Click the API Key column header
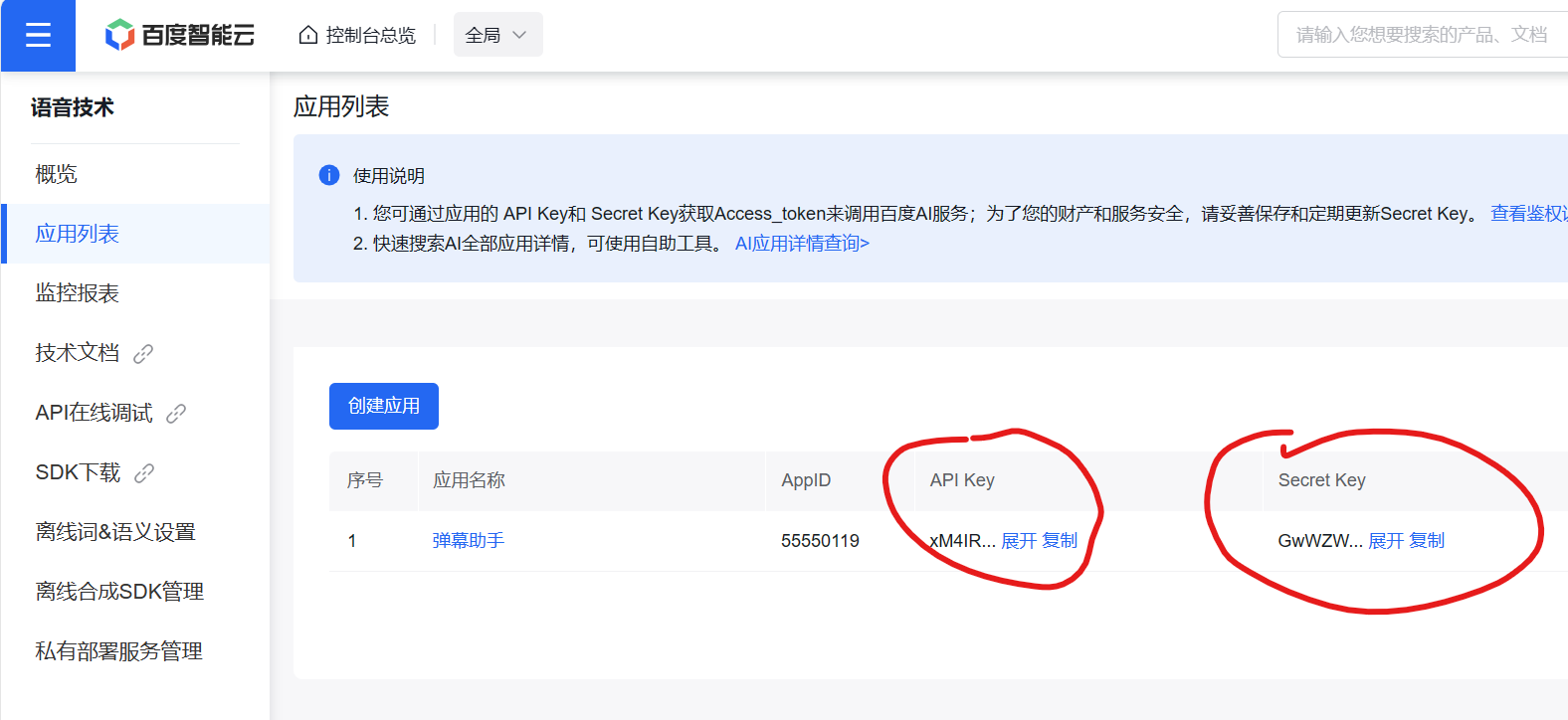1568x720 pixels. (962, 480)
